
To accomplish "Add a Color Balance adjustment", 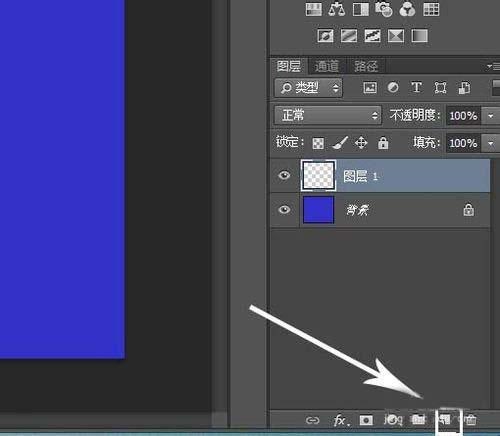I will pos(336,9).
